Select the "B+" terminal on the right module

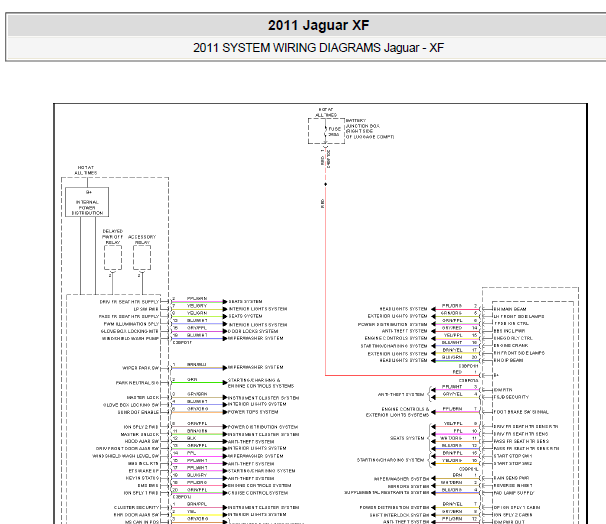pyautogui.click(x=496, y=375)
